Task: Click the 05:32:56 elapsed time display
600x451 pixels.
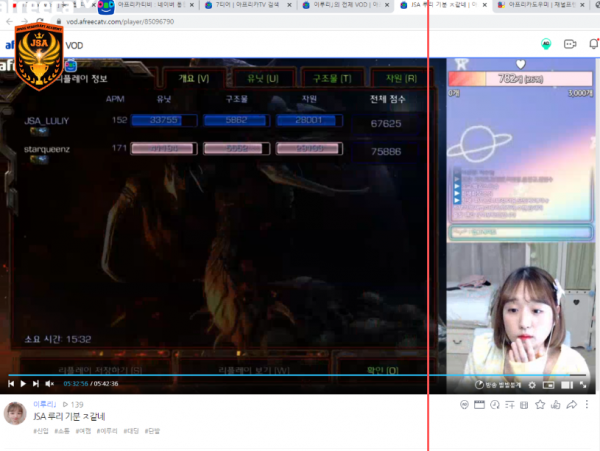Action: pos(76,383)
